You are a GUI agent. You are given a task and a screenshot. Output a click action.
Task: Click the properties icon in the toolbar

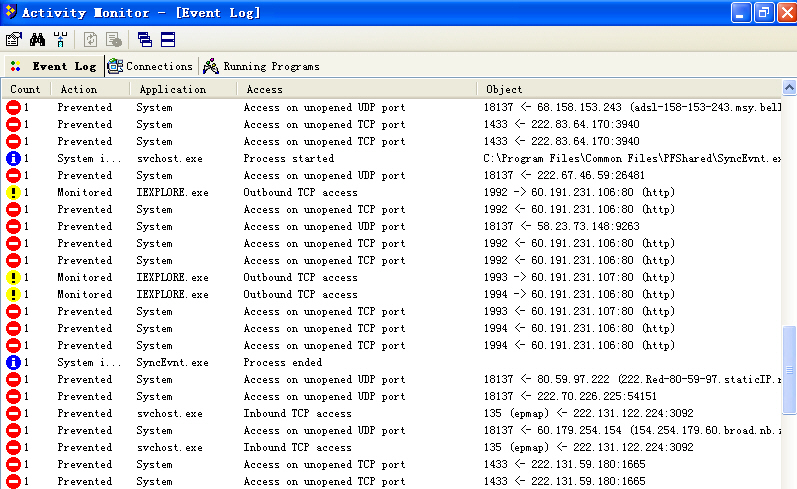click(x=13, y=40)
